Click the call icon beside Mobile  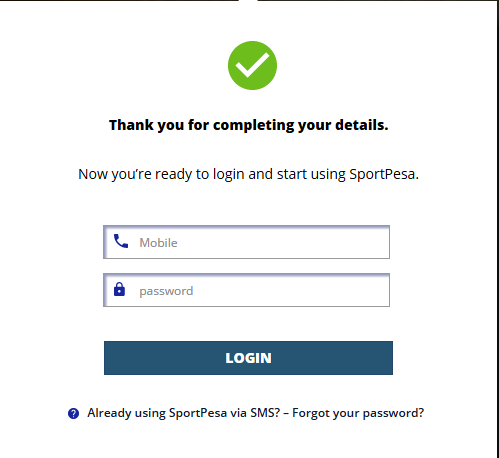point(121,241)
